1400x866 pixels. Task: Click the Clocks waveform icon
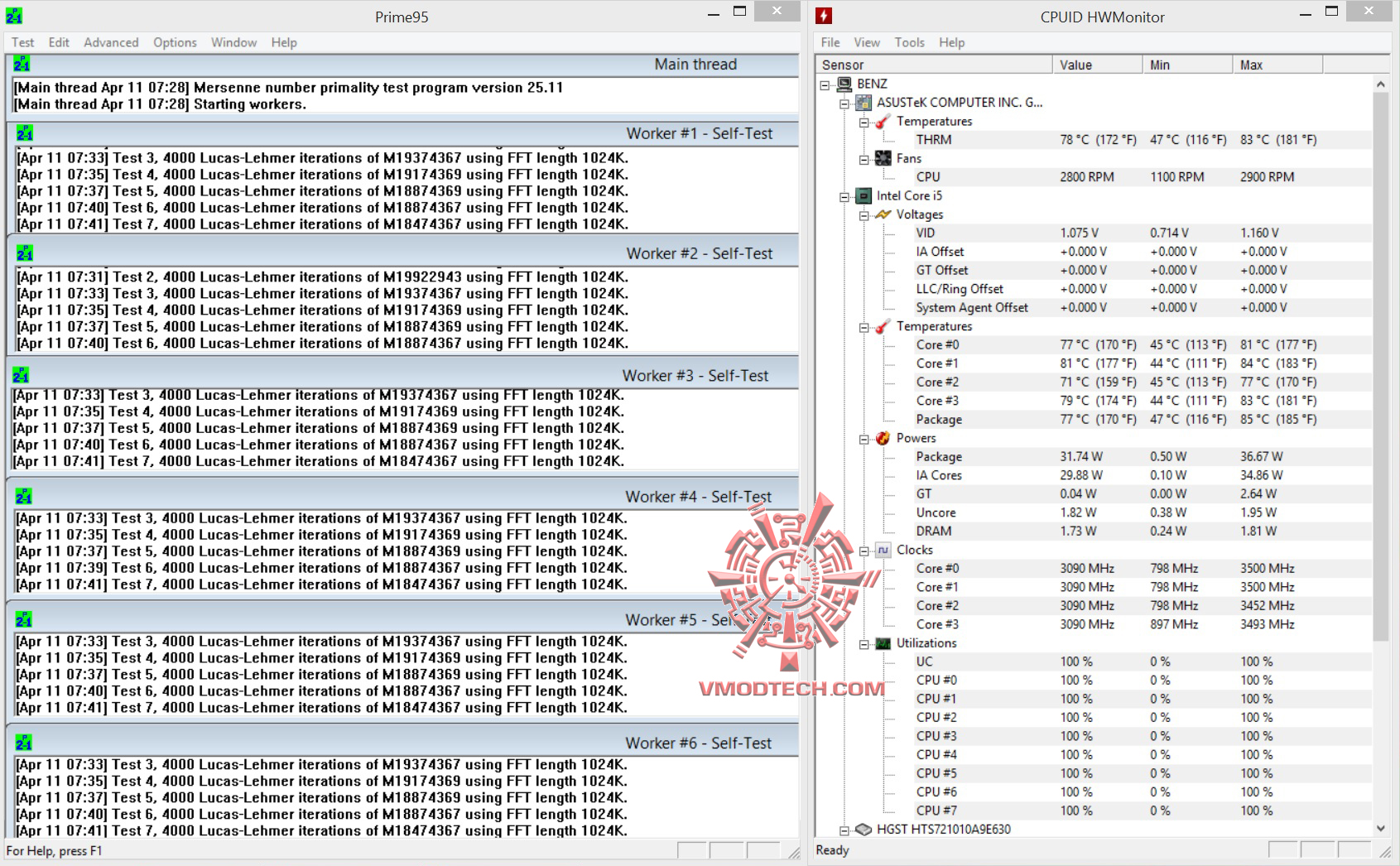point(883,550)
